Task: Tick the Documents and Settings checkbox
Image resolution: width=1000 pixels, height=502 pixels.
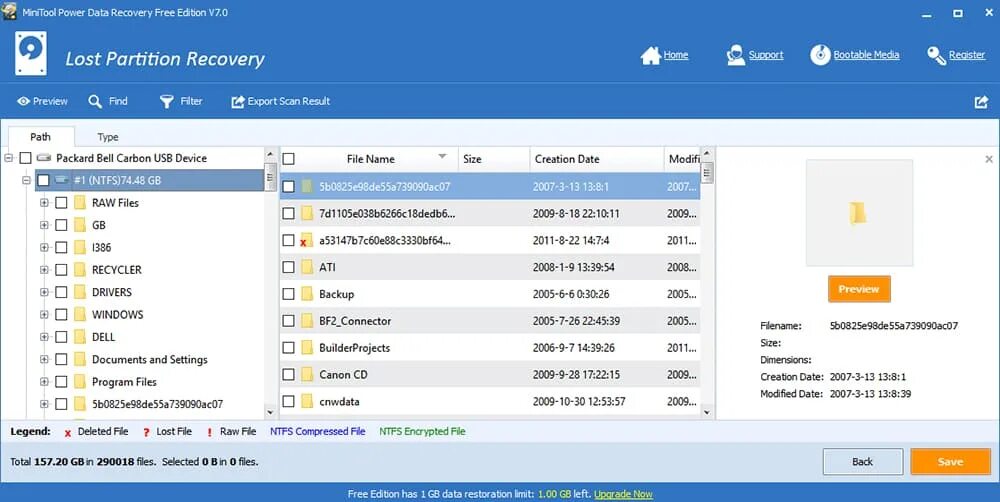Action: 61,359
